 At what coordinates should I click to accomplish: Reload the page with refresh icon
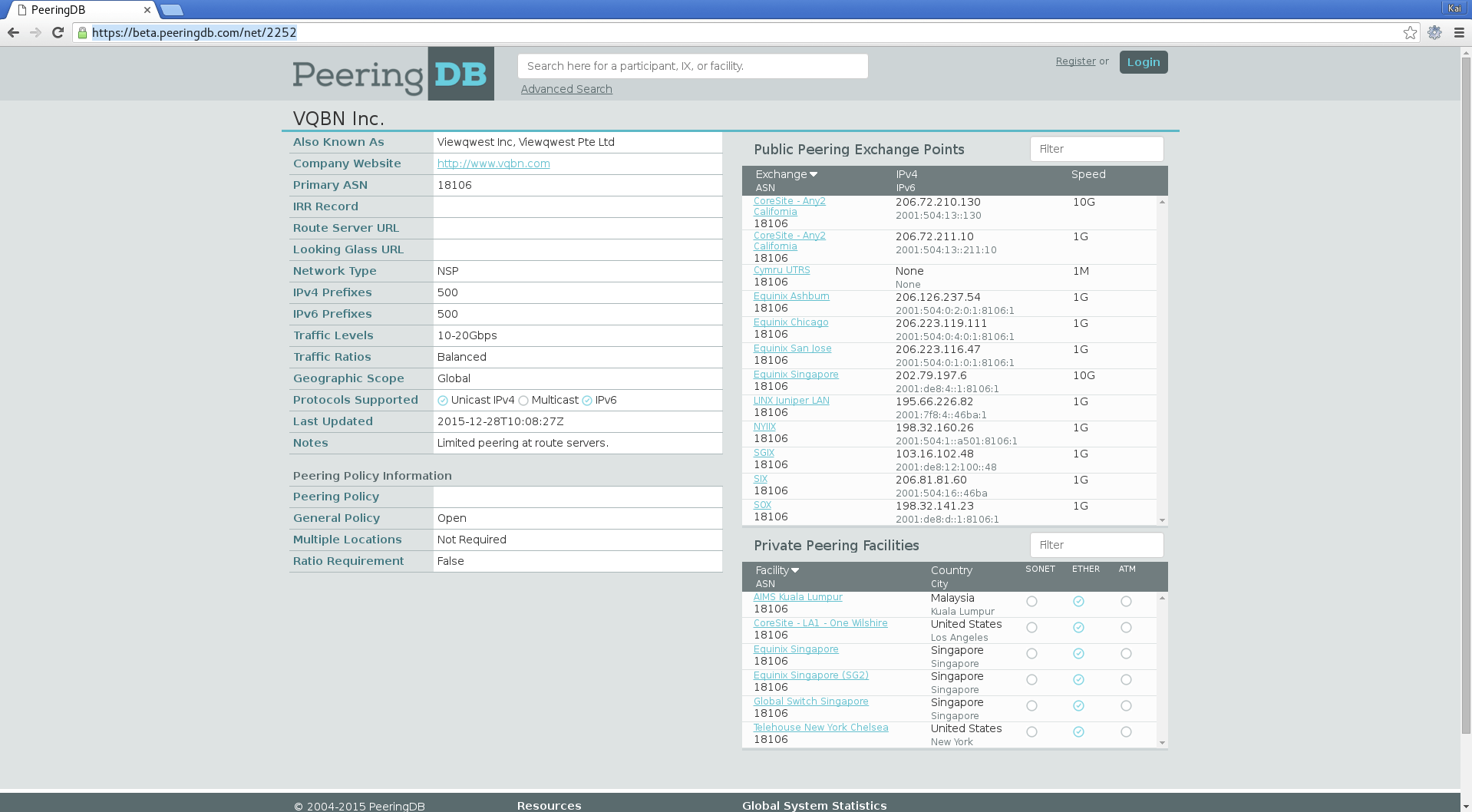(58, 32)
